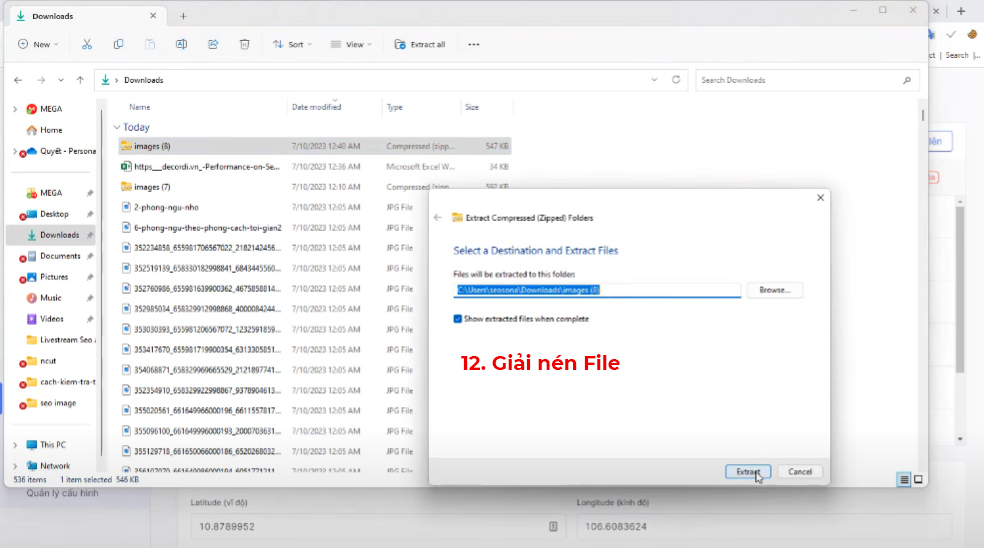
Task: Go back with the Explorer back arrow
Action: click(x=18, y=80)
